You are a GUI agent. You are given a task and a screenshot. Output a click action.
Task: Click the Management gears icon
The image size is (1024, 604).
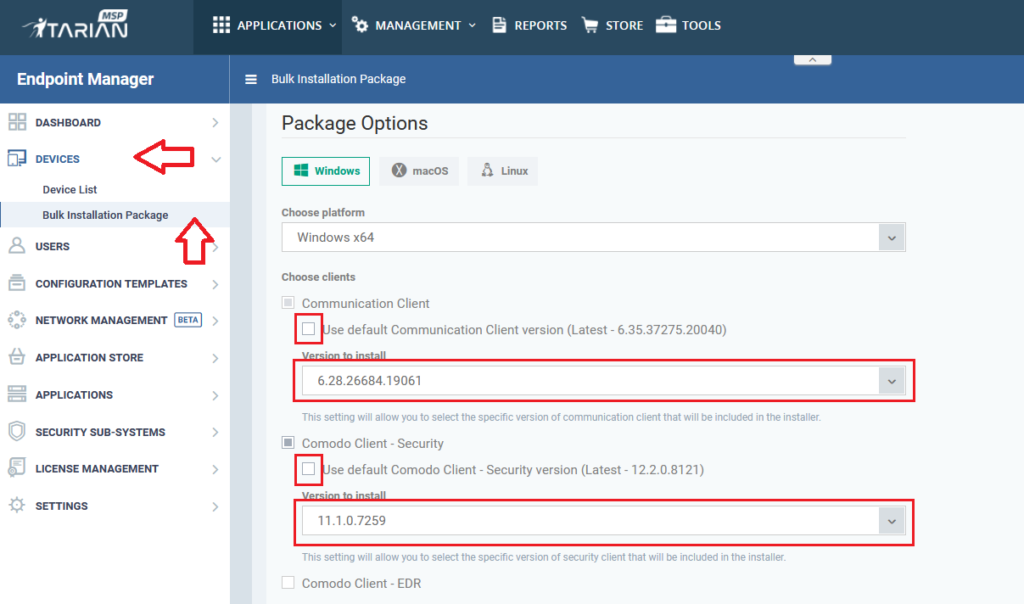point(360,25)
